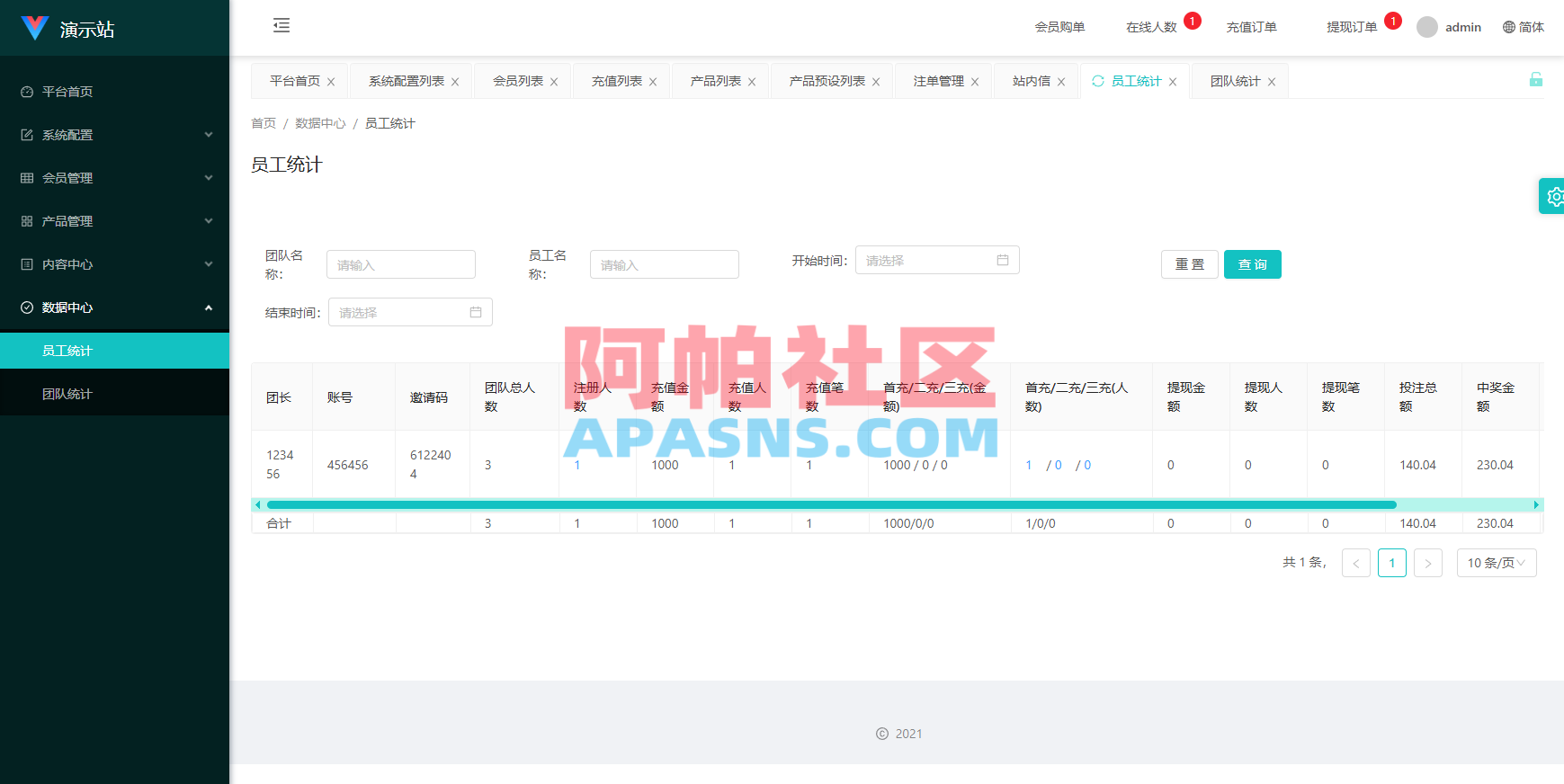Click the 注册人数 value 1 link

tap(577, 465)
